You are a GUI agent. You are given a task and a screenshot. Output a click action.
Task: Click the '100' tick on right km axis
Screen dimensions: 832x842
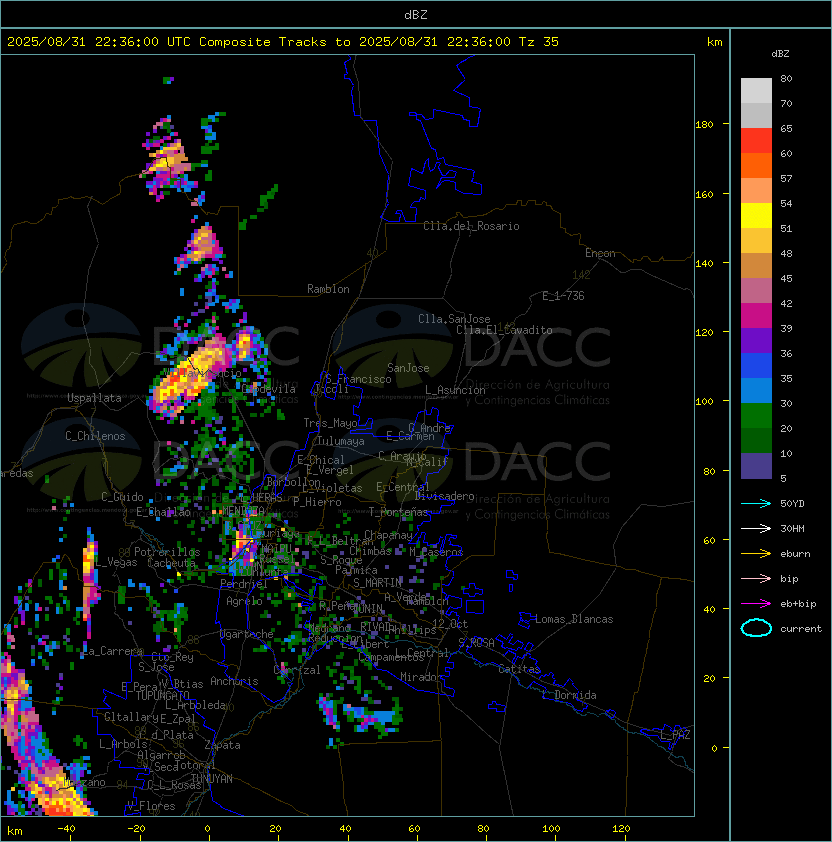click(x=704, y=402)
